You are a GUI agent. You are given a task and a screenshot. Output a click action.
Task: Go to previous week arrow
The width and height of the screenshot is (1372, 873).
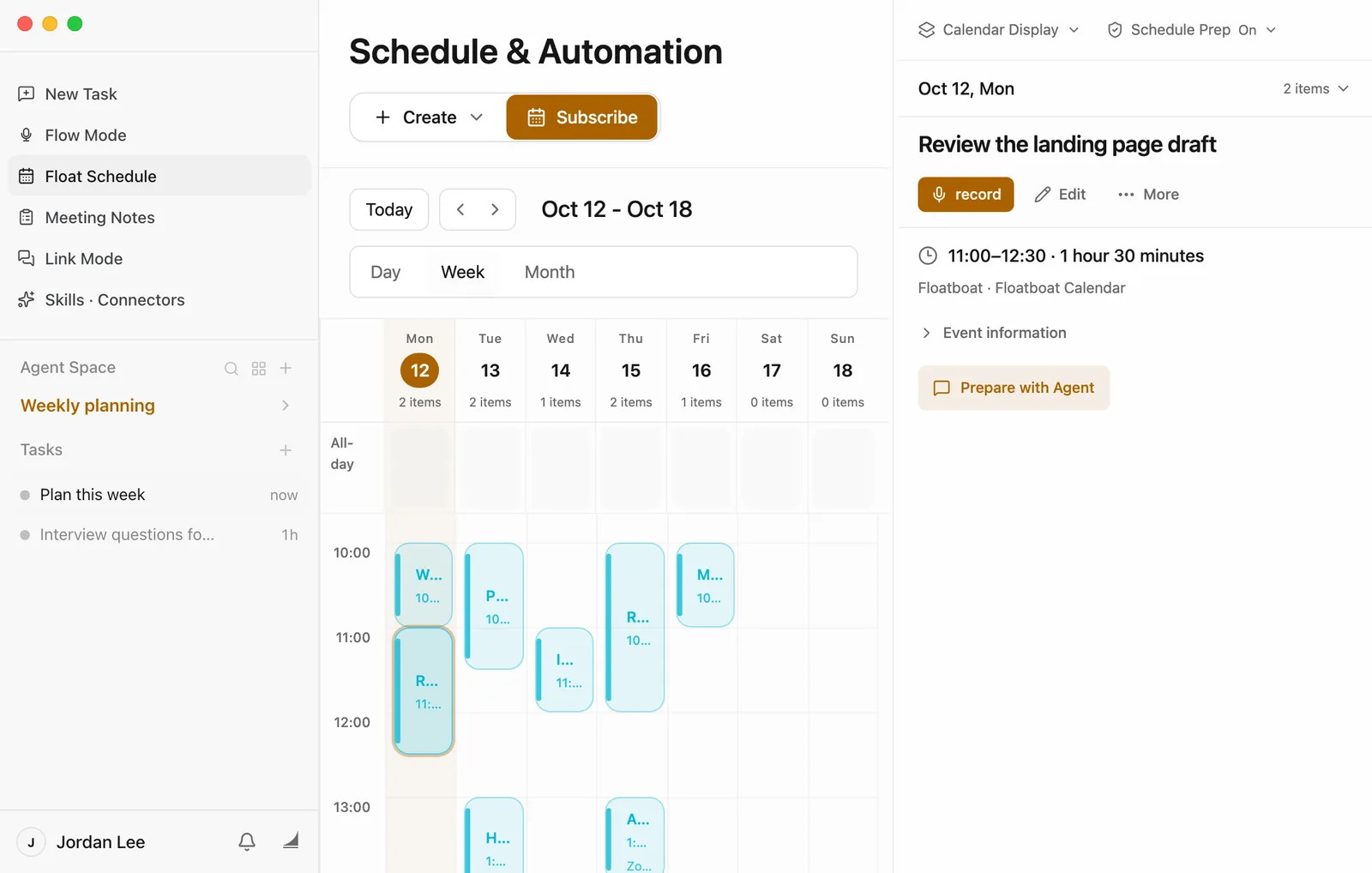pos(460,210)
